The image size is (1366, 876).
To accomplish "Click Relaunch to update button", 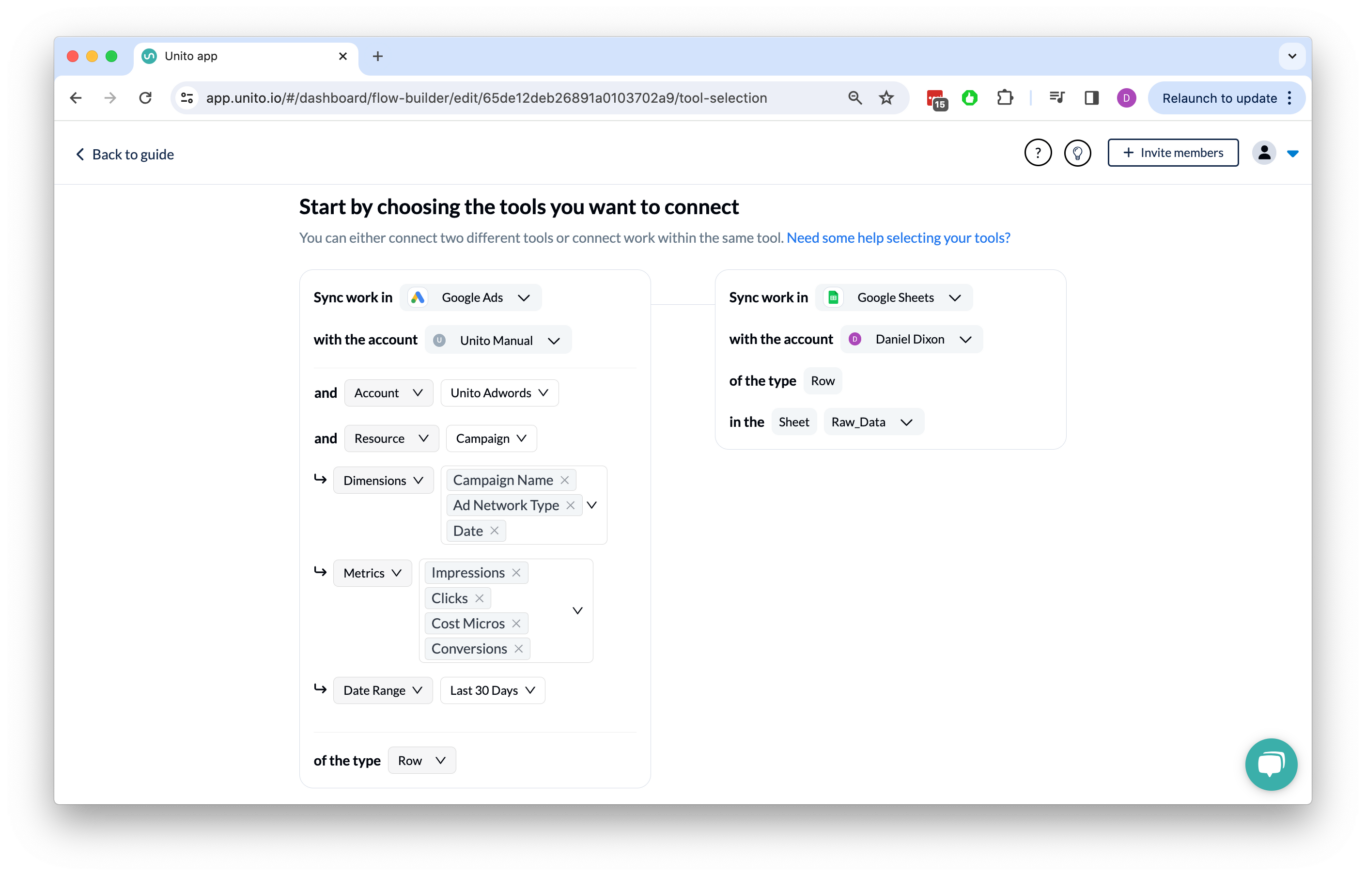I will (x=1220, y=98).
